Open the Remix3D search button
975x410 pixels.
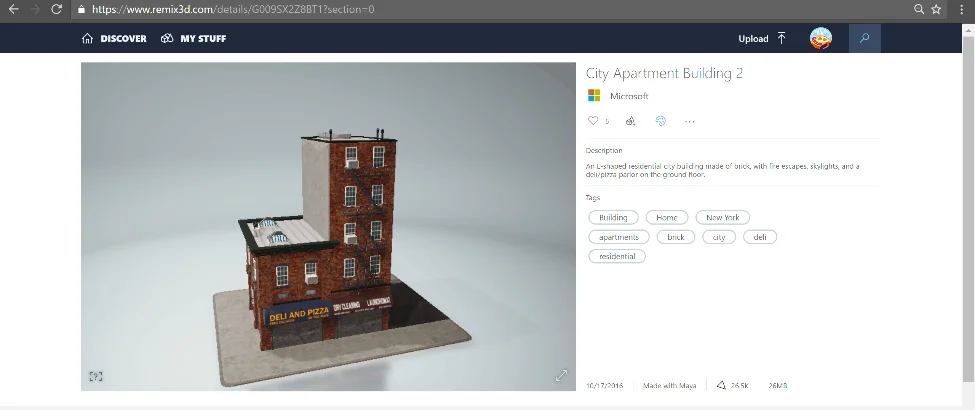(x=864, y=38)
